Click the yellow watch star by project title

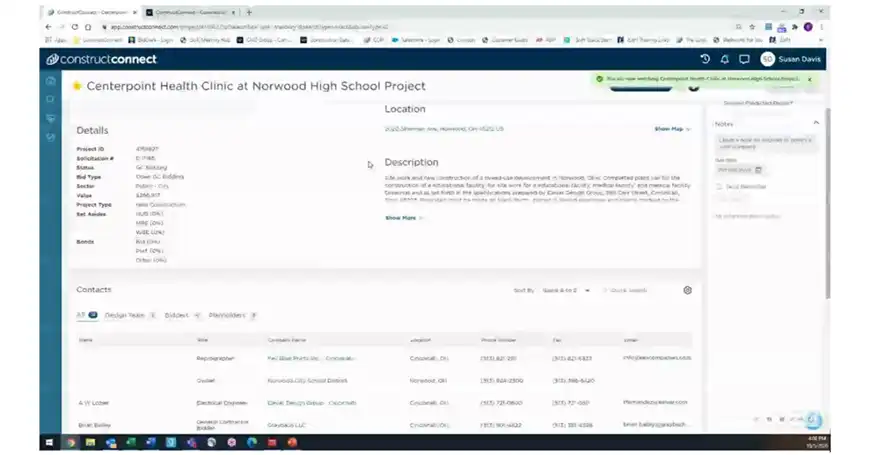pos(77,86)
